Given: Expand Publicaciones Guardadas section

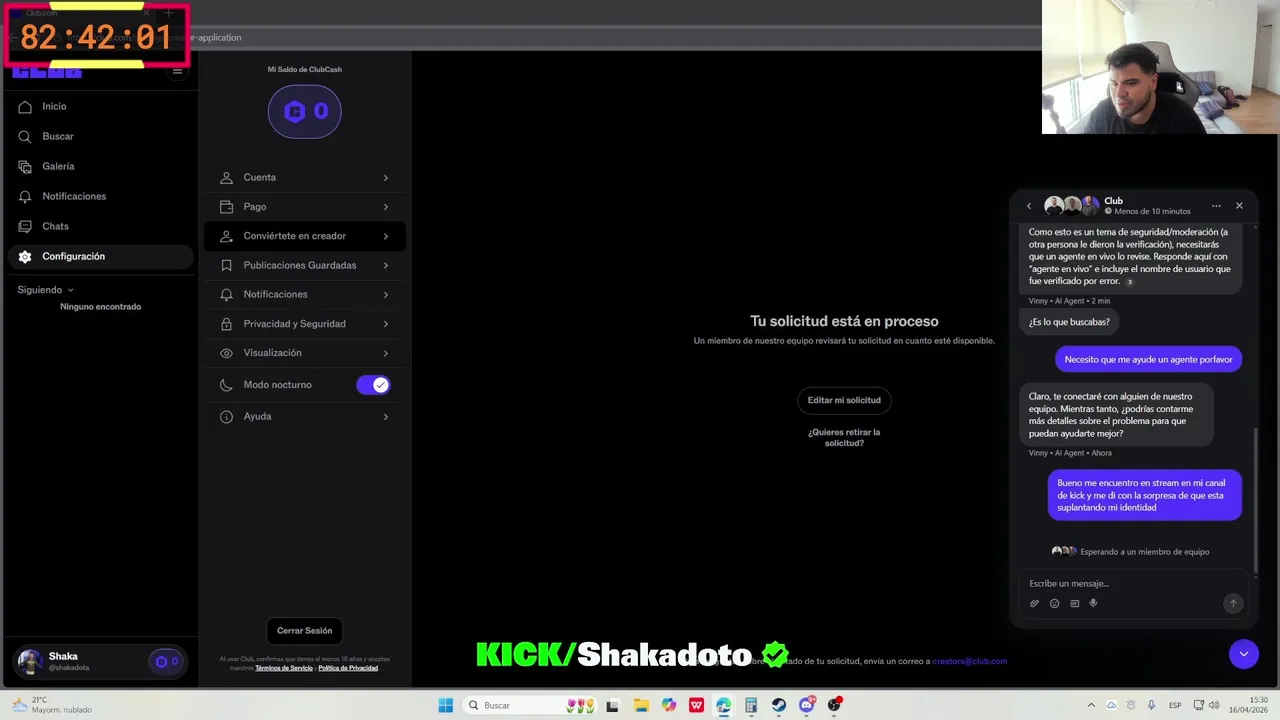Looking at the screenshot, I should pos(305,265).
